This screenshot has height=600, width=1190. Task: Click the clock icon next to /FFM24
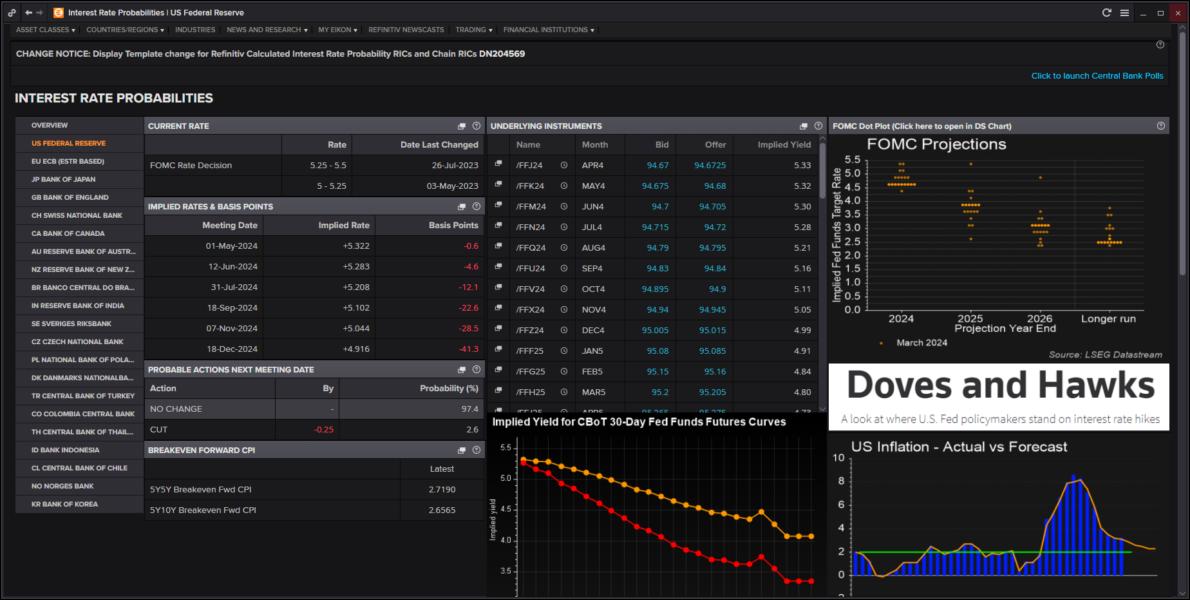click(x=565, y=204)
